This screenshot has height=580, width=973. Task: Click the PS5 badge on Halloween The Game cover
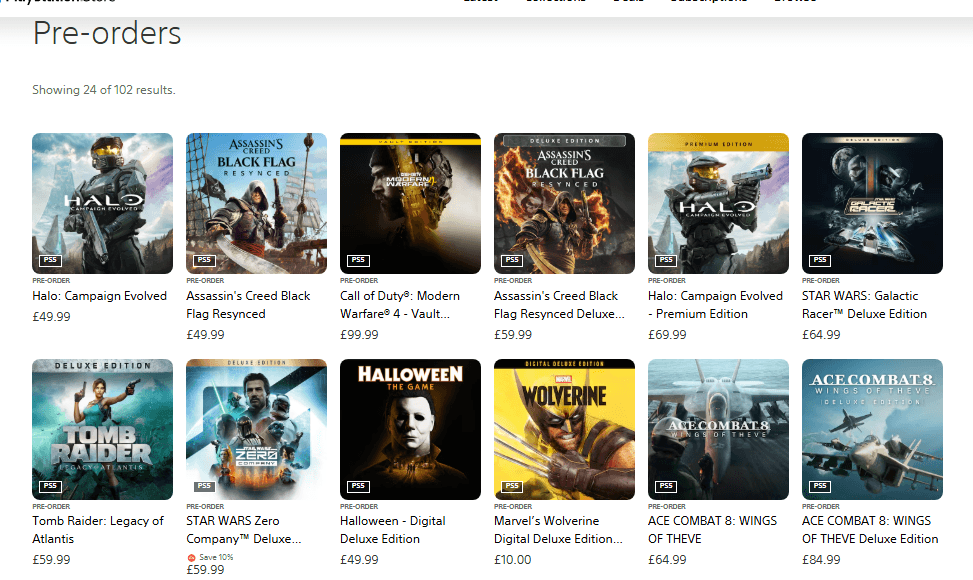tap(358, 486)
